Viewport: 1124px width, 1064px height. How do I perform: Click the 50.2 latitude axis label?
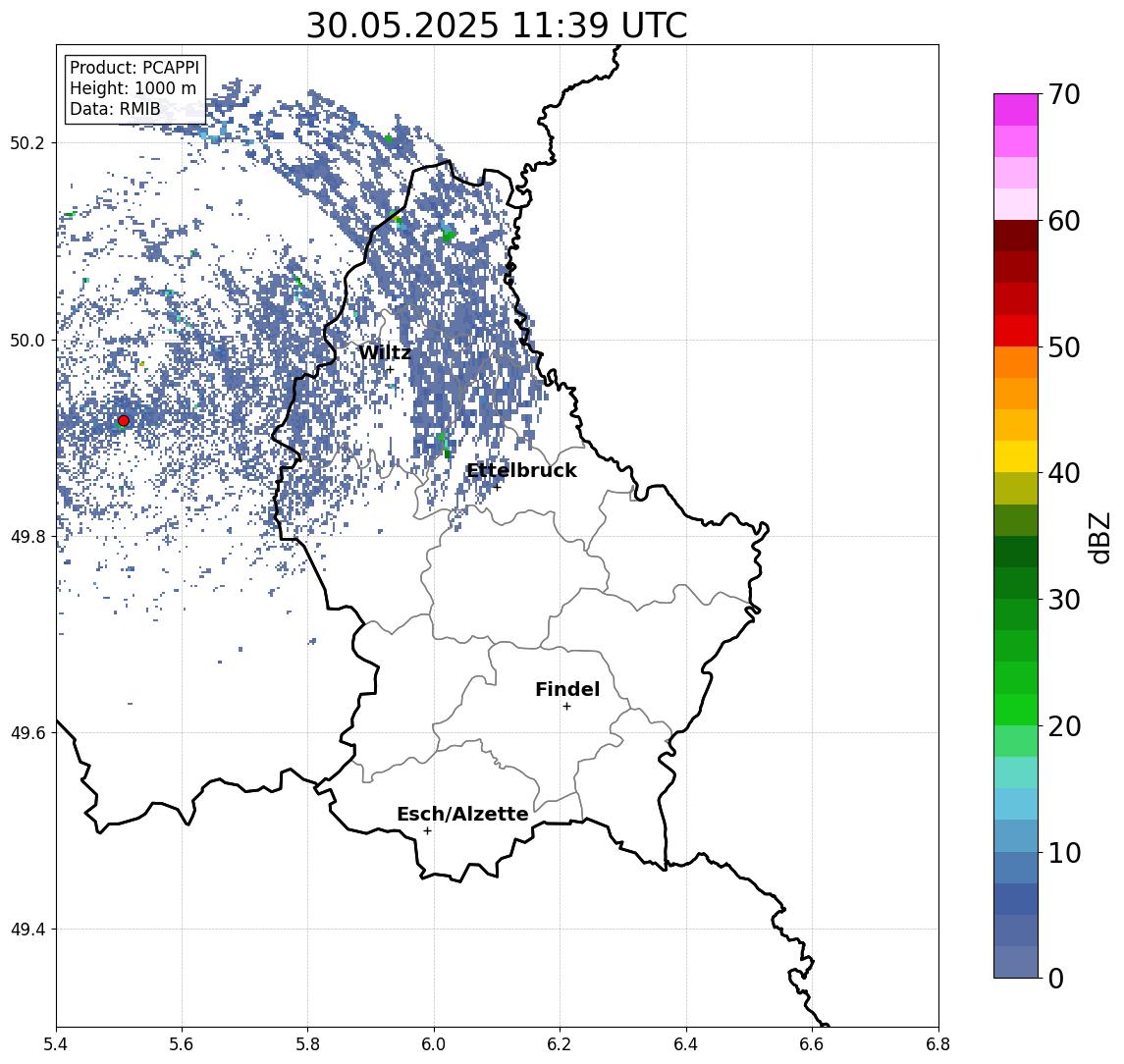point(27,142)
